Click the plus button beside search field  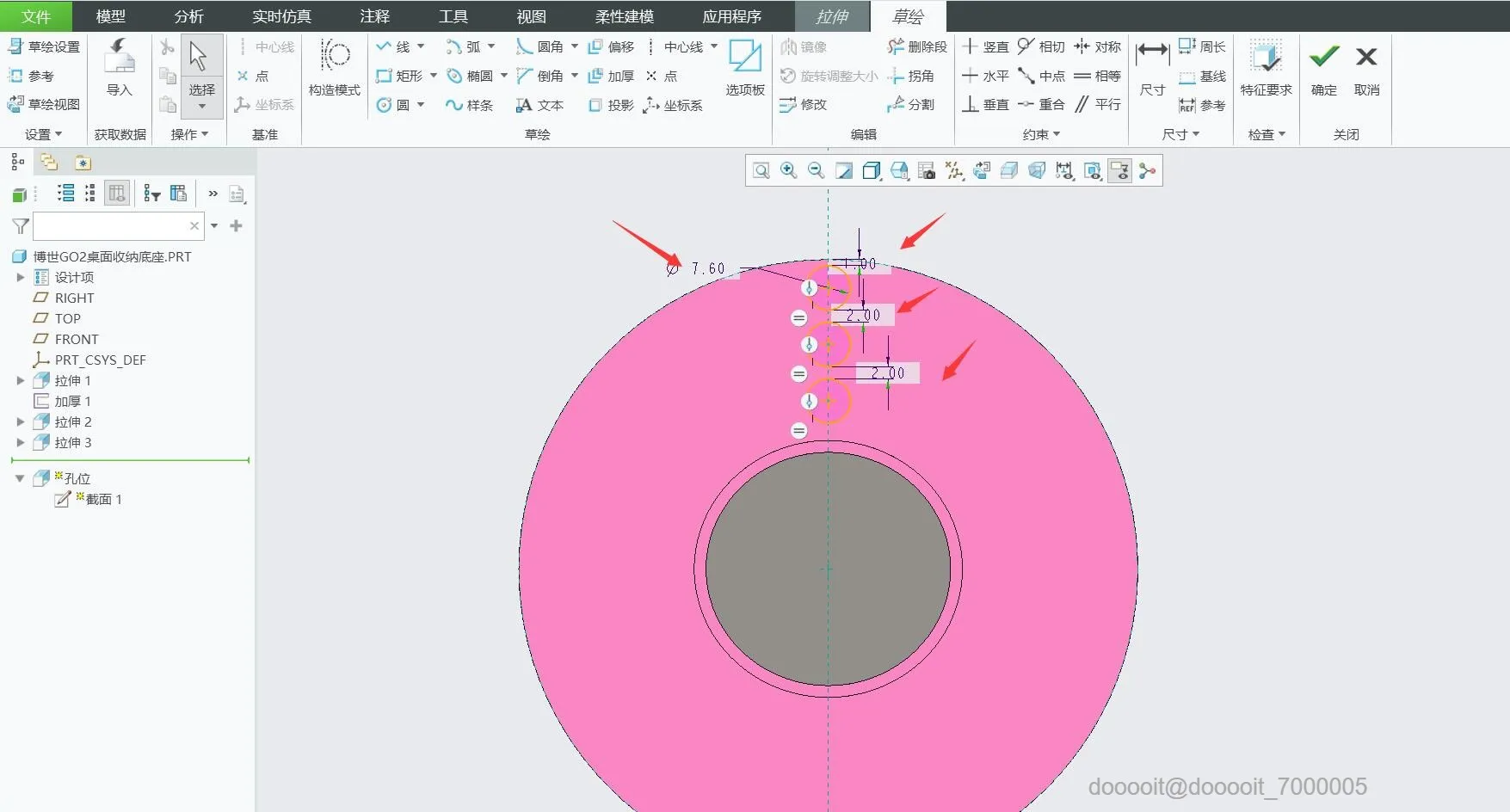(x=236, y=225)
